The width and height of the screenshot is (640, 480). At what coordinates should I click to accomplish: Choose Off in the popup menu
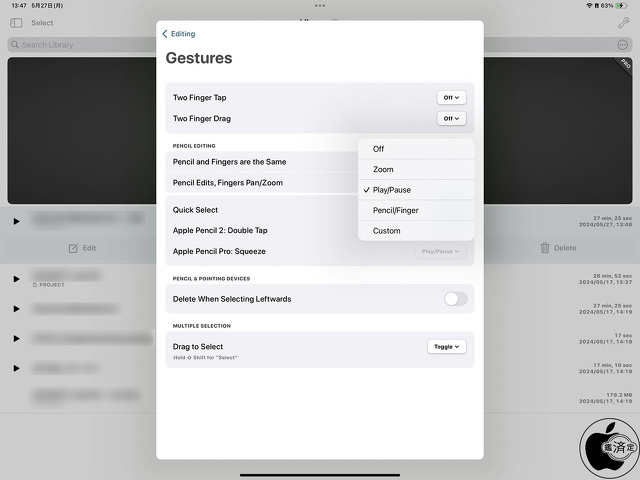[416, 149]
